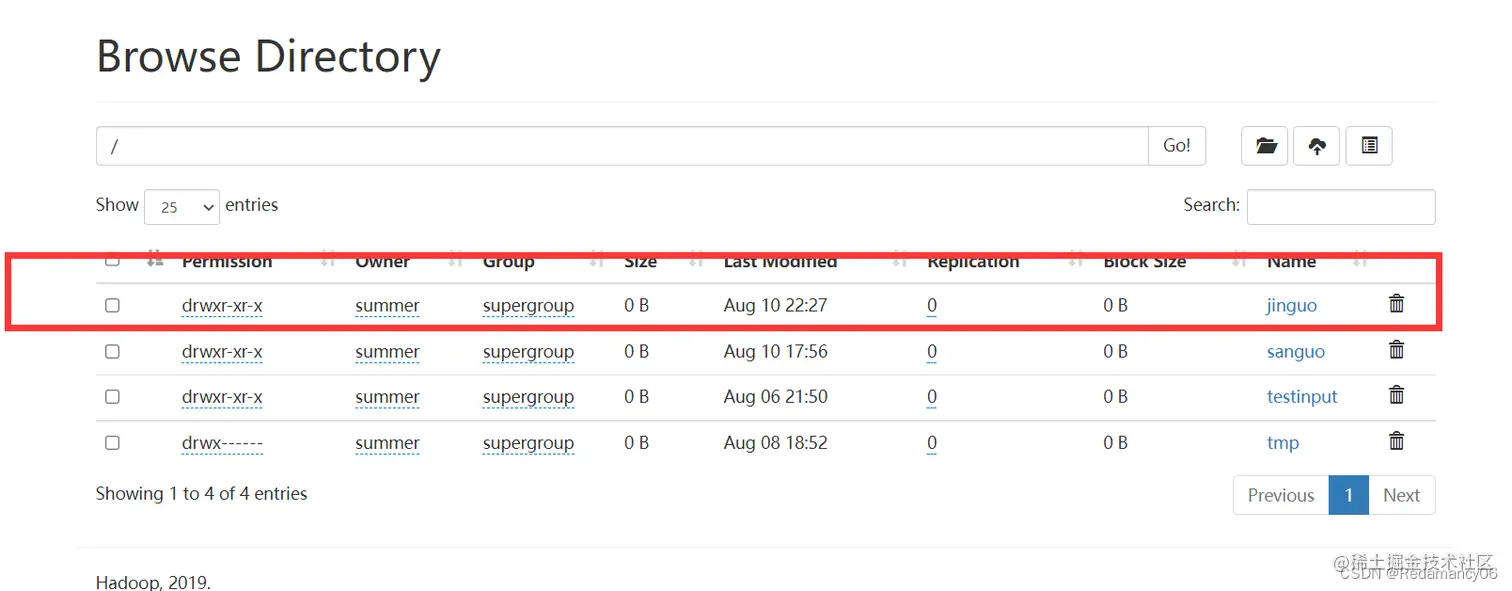This screenshot has width=1512, height=591.
Task: Sort by the Name column arrows
Action: [x=1360, y=261]
